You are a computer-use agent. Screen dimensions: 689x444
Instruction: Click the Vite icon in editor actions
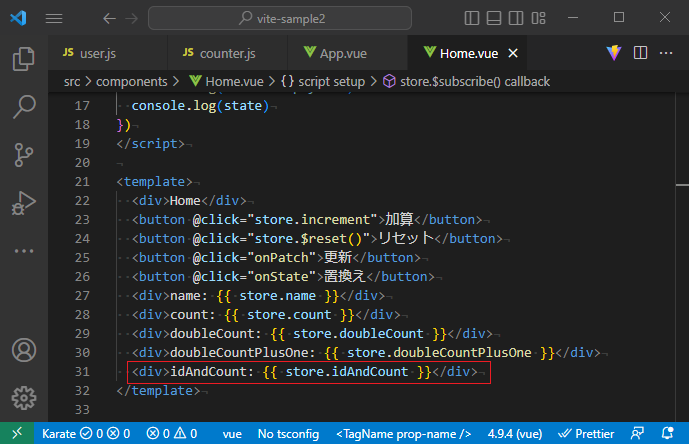click(614, 53)
